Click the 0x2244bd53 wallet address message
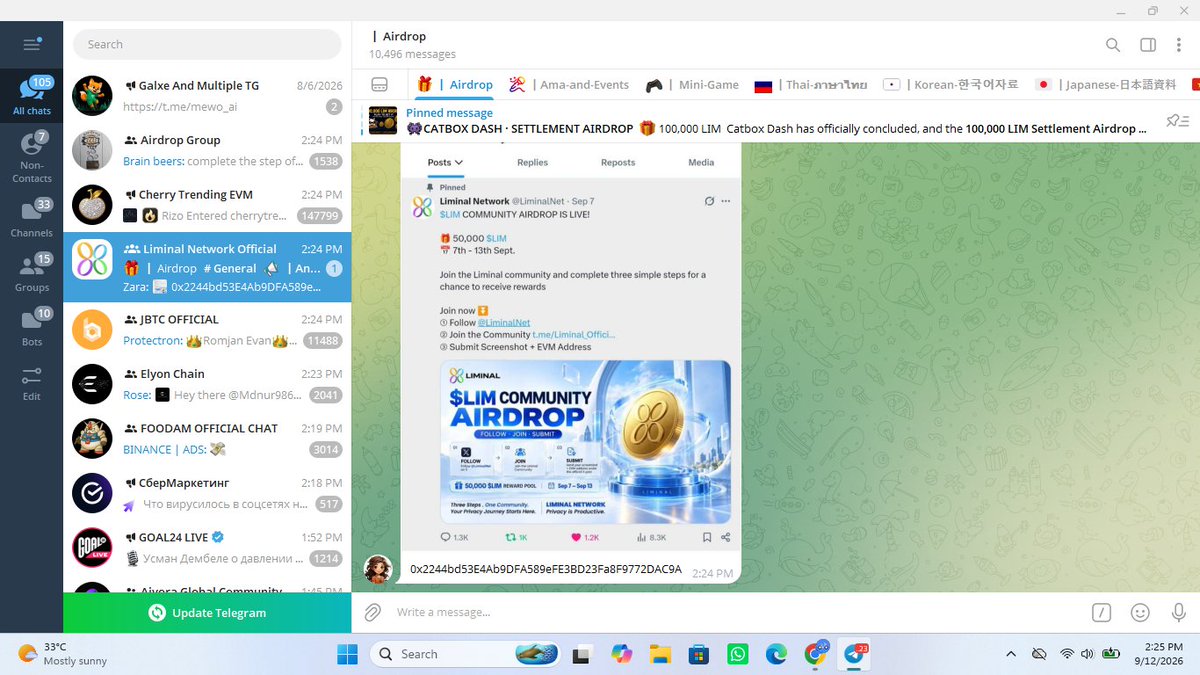The width and height of the screenshot is (1200, 675). coord(545,569)
